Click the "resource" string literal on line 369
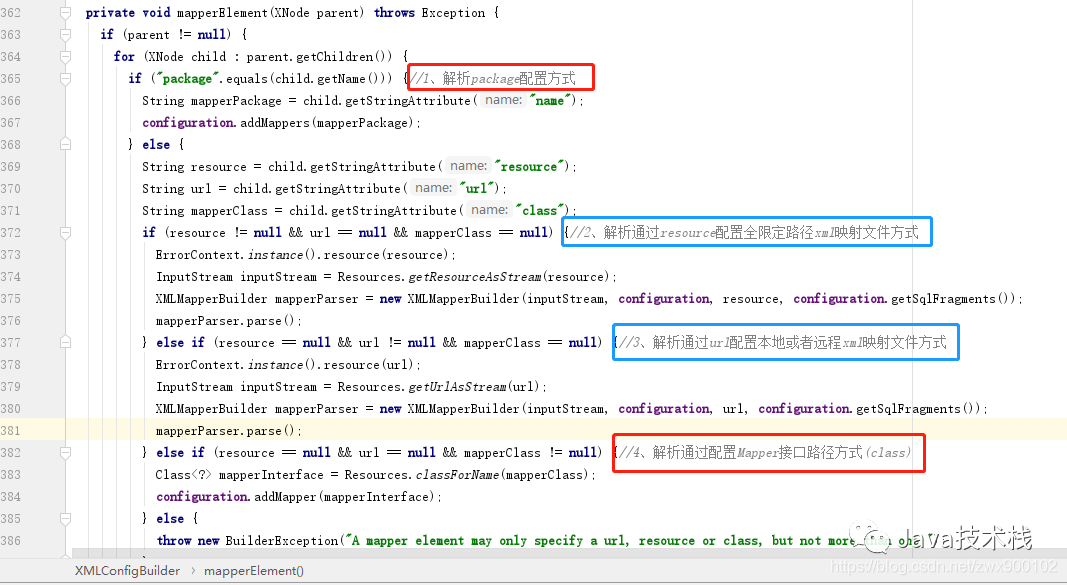This screenshot has height=585, width=1067. (x=530, y=167)
